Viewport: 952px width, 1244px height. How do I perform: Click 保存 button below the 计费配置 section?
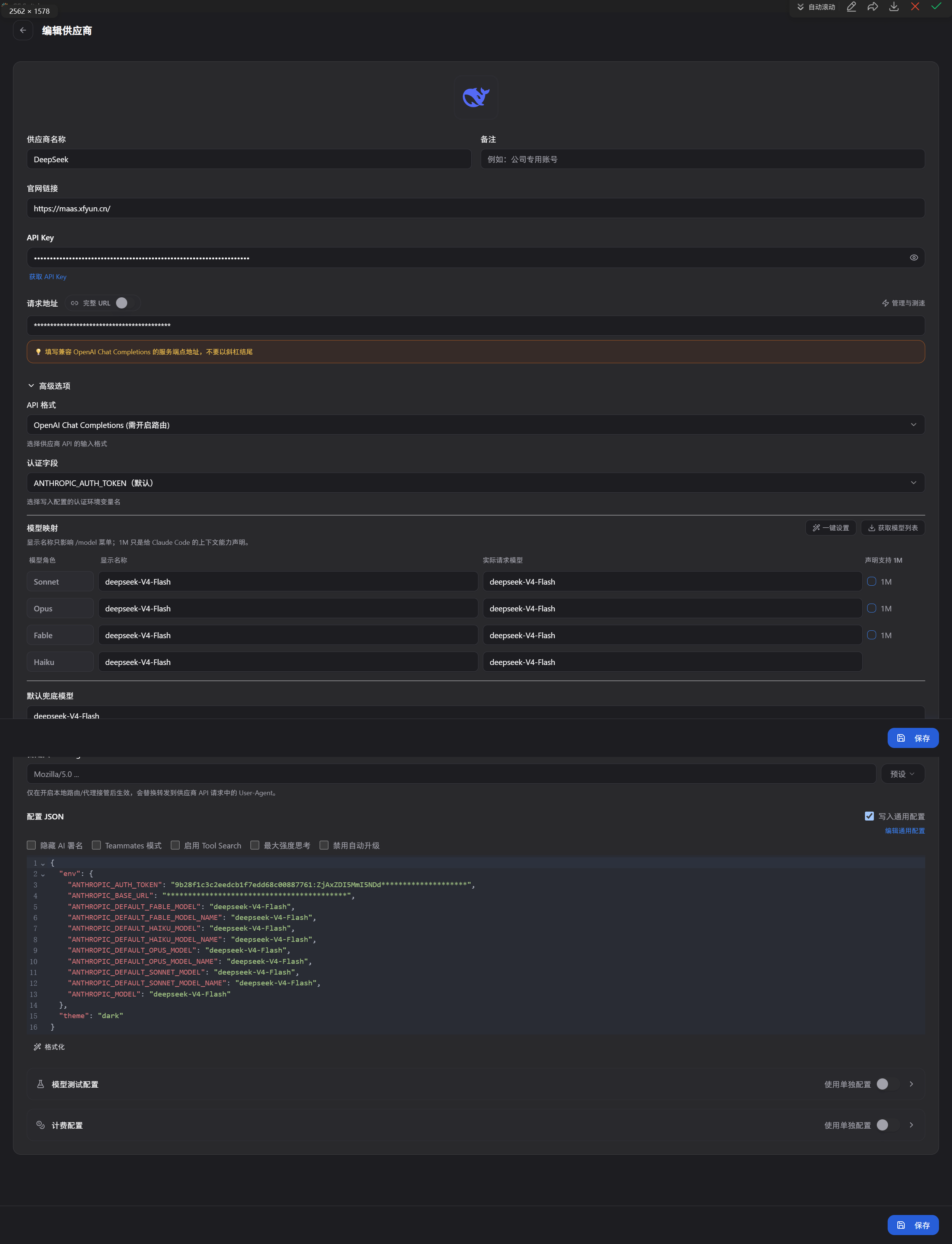click(x=913, y=1225)
